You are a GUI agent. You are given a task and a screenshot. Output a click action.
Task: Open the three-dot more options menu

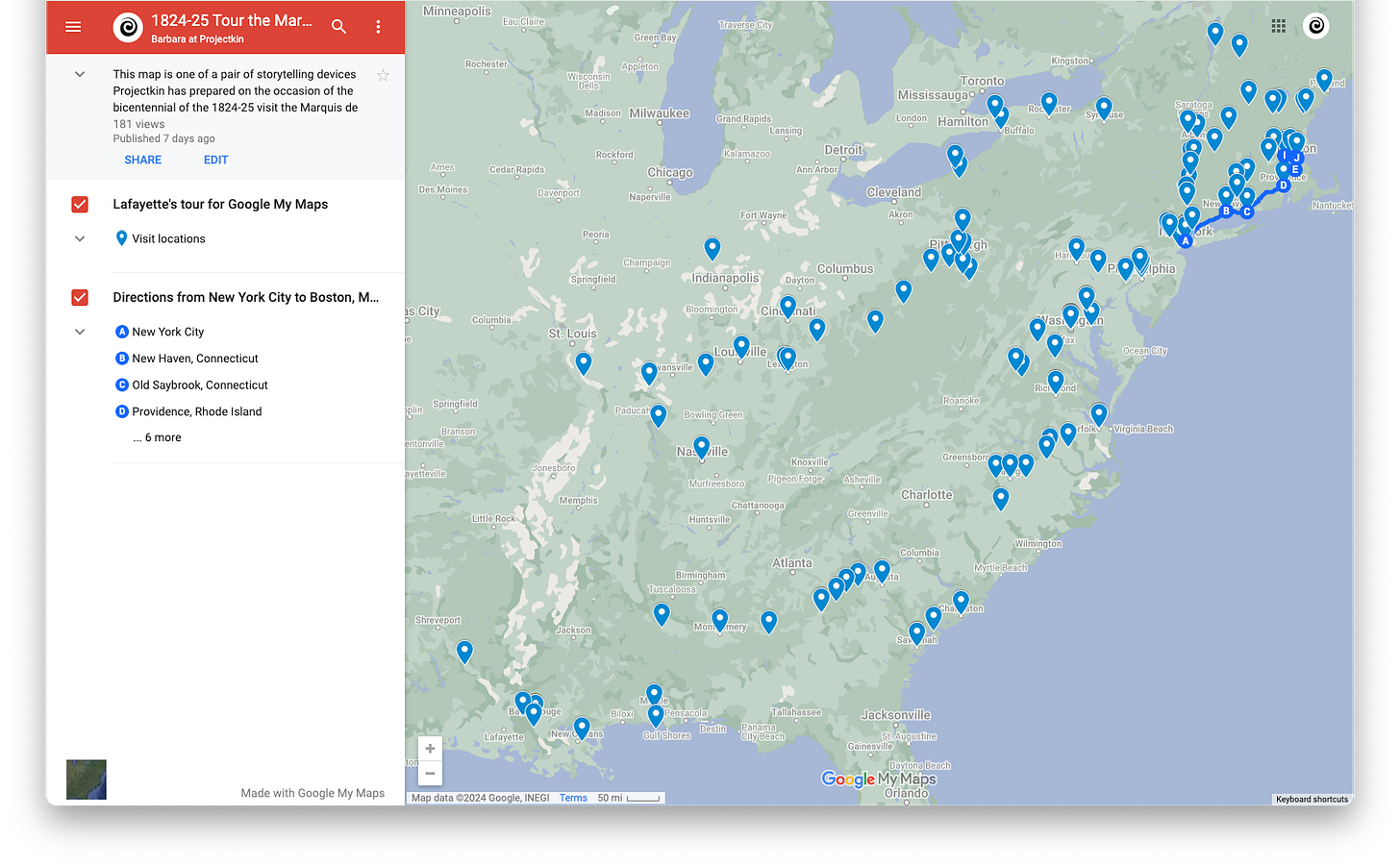click(378, 27)
